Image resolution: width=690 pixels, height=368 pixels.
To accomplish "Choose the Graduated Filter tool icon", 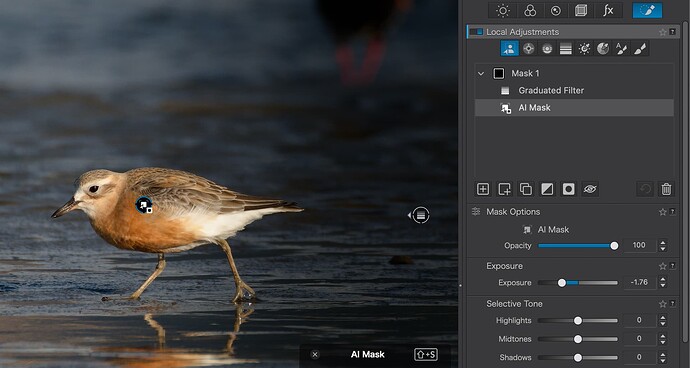I will pos(565,49).
